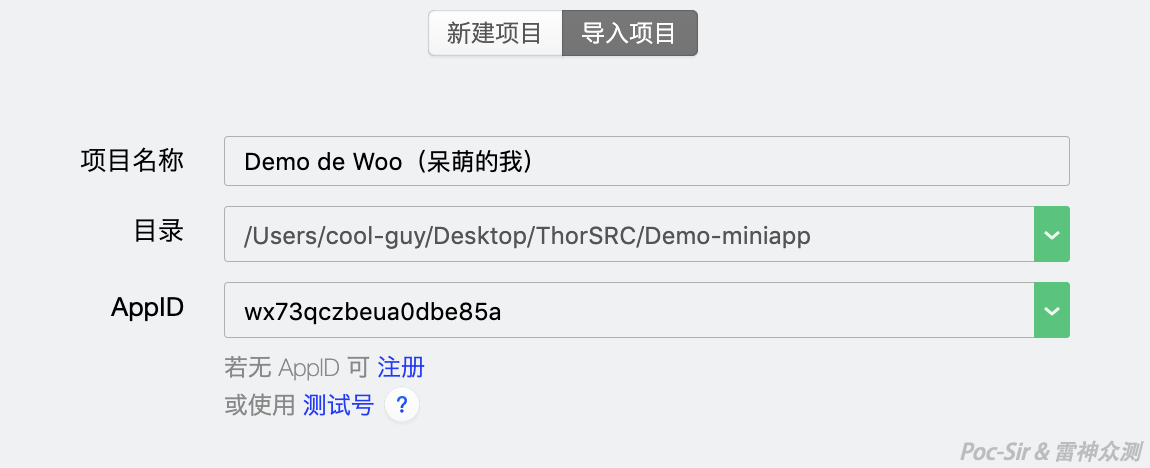Click the 或使用 hint text
Image resolution: width=1150 pixels, height=468 pixels.
tap(260, 405)
